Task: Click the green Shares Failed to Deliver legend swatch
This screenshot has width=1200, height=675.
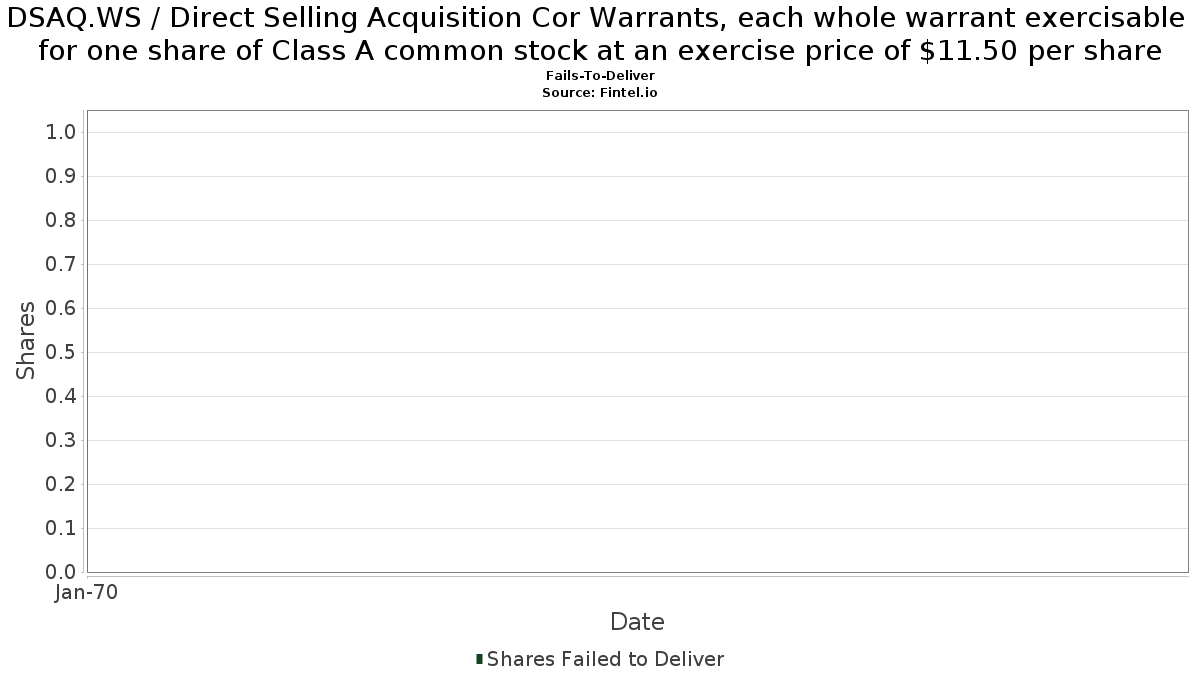Action: coord(480,659)
